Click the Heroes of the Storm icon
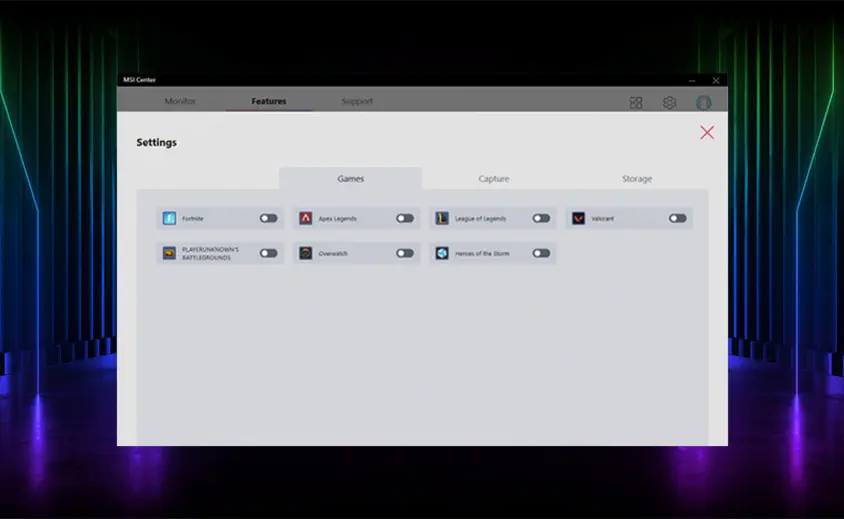Image resolution: width=844 pixels, height=519 pixels. (442, 254)
